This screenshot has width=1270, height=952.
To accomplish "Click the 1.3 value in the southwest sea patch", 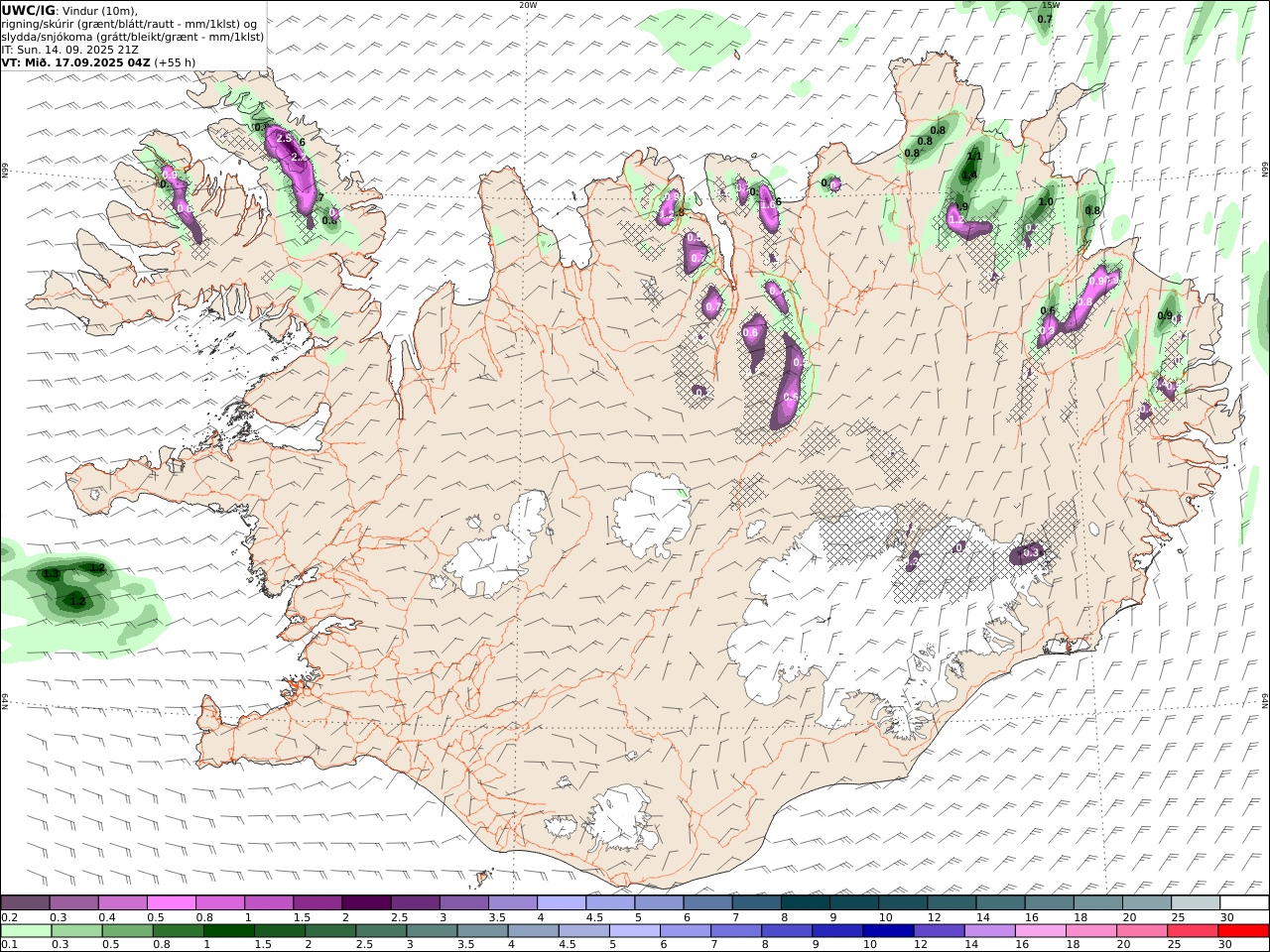I will tap(52, 574).
